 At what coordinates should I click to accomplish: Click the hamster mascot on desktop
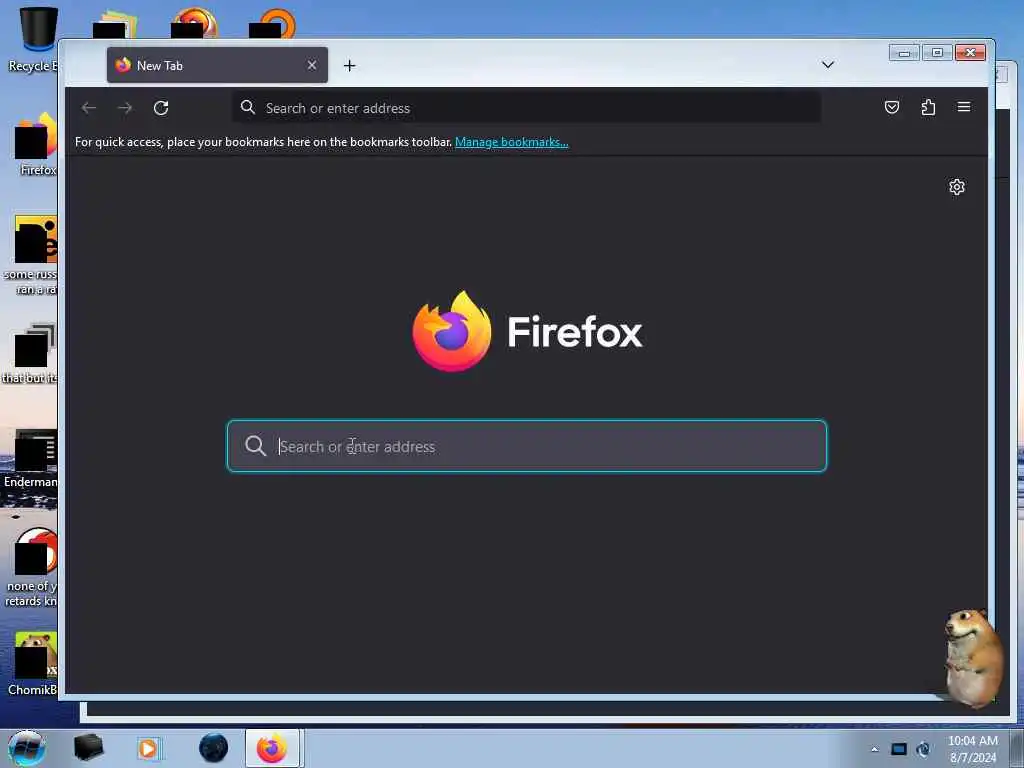click(974, 658)
